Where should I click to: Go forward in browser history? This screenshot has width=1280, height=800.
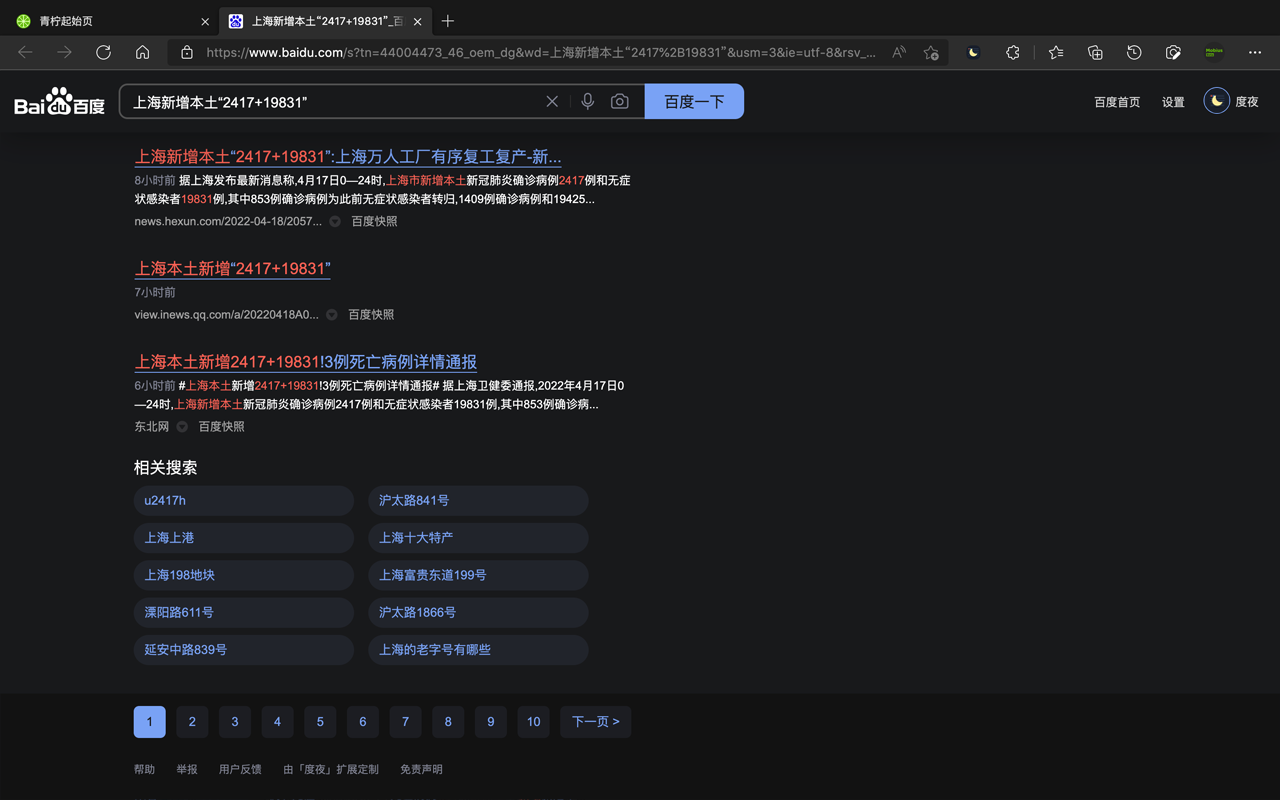pyautogui.click(x=64, y=52)
